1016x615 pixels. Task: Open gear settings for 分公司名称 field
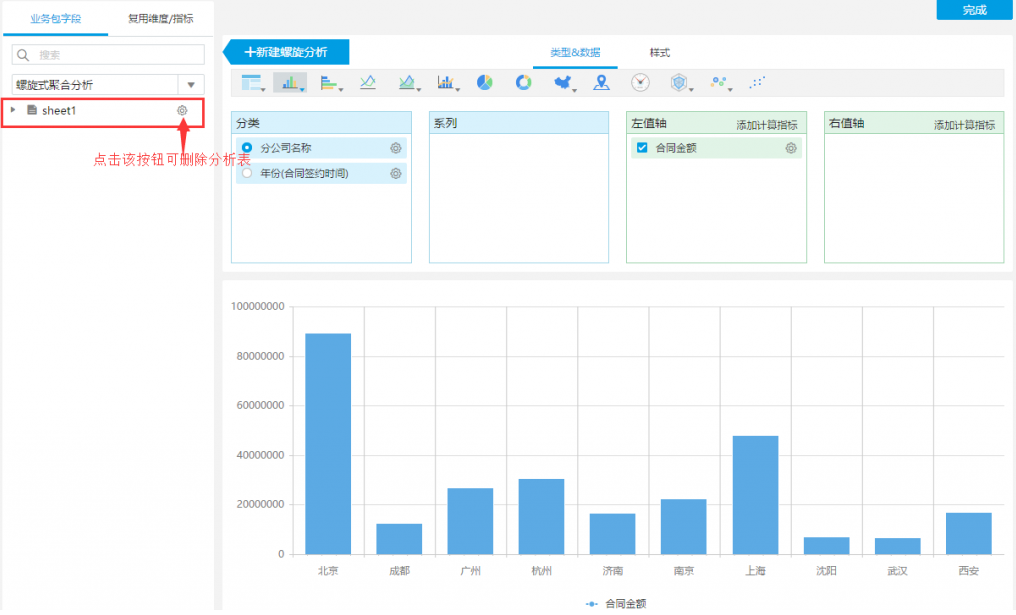tap(396, 148)
